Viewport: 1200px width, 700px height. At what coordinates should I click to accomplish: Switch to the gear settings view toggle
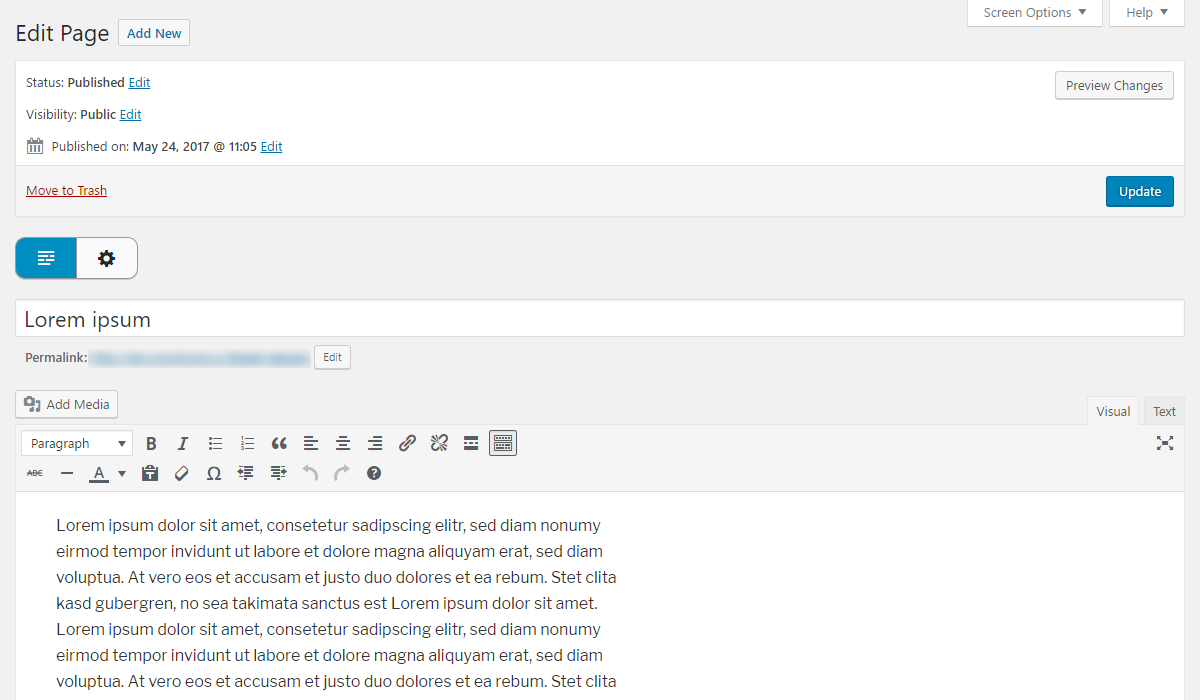pyautogui.click(x=107, y=258)
